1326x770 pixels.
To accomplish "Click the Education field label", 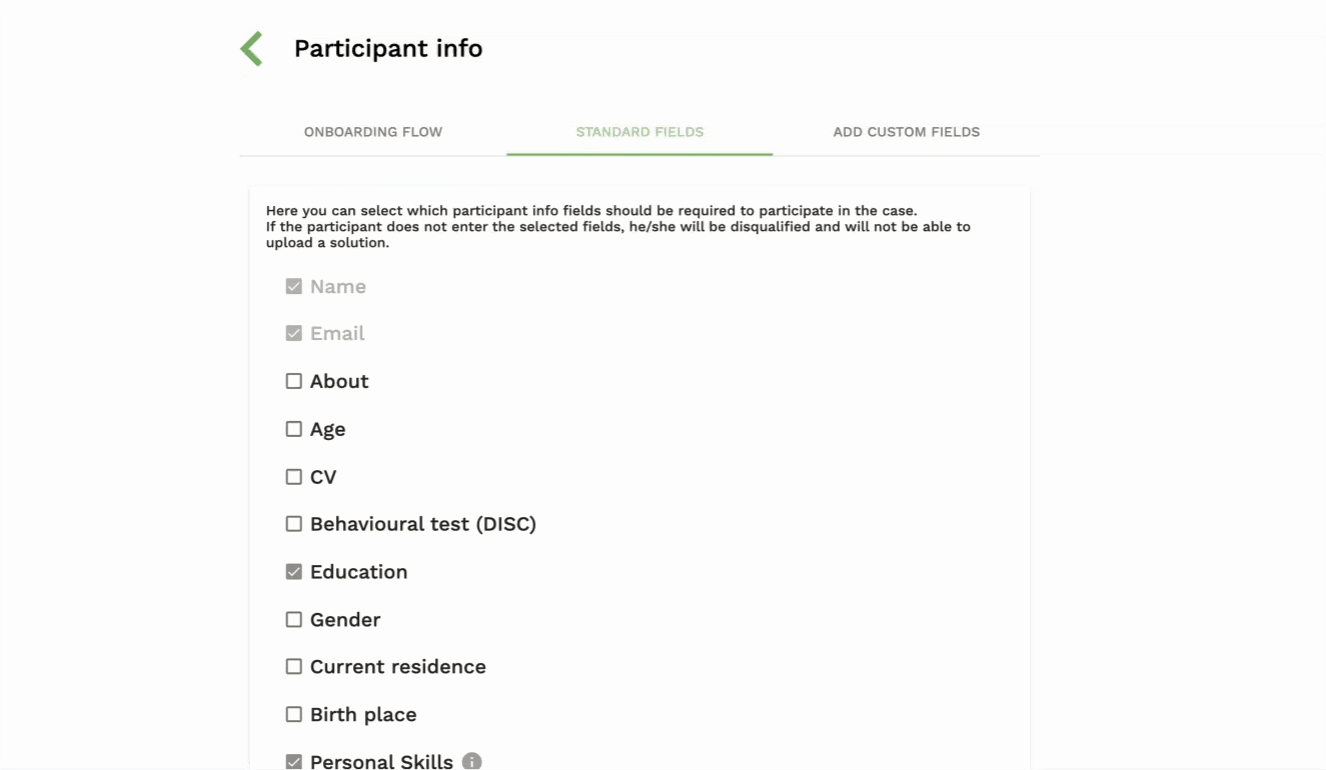I will (x=359, y=572).
